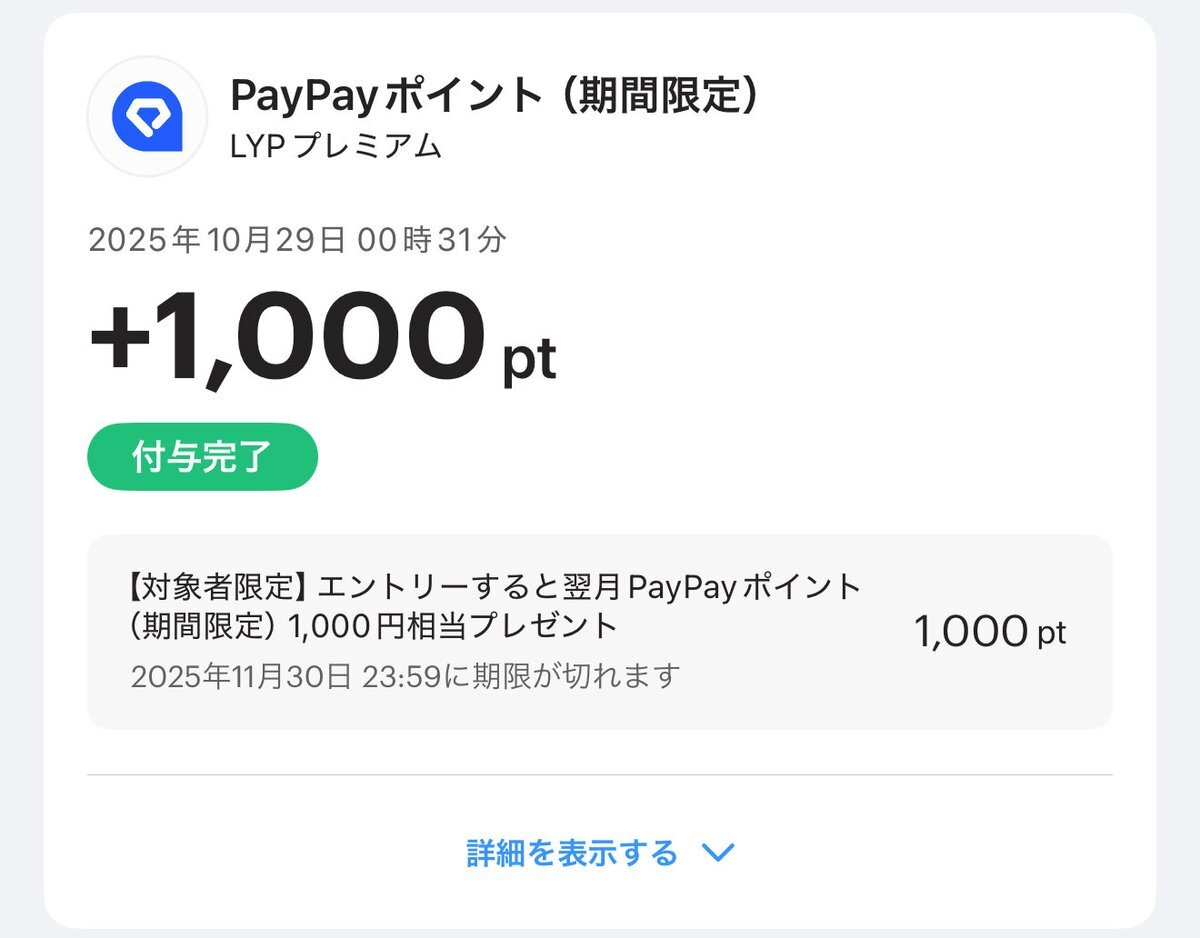This screenshot has width=1200, height=938.
Task: Click the green 付与完了 status badge
Action: click(x=202, y=459)
